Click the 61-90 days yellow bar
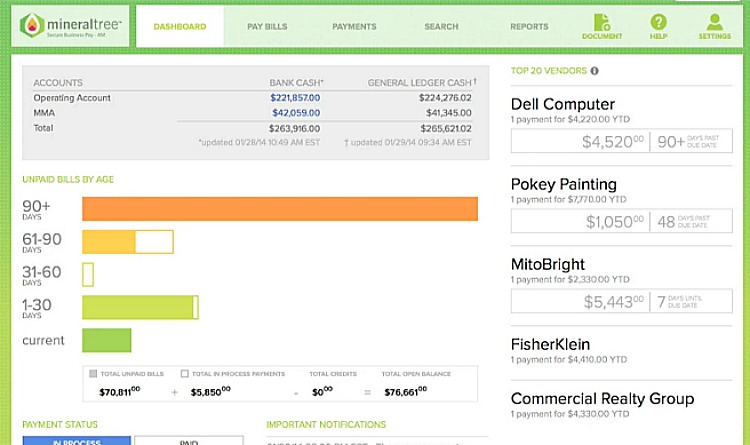Image resolution: width=750 pixels, height=445 pixels. pos(128,242)
